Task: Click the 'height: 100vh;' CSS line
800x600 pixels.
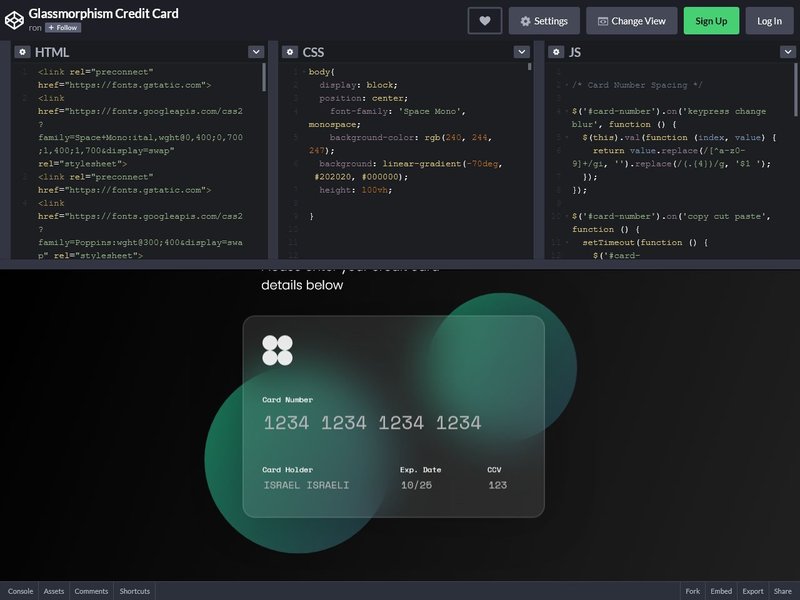Action: pos(356,190)
